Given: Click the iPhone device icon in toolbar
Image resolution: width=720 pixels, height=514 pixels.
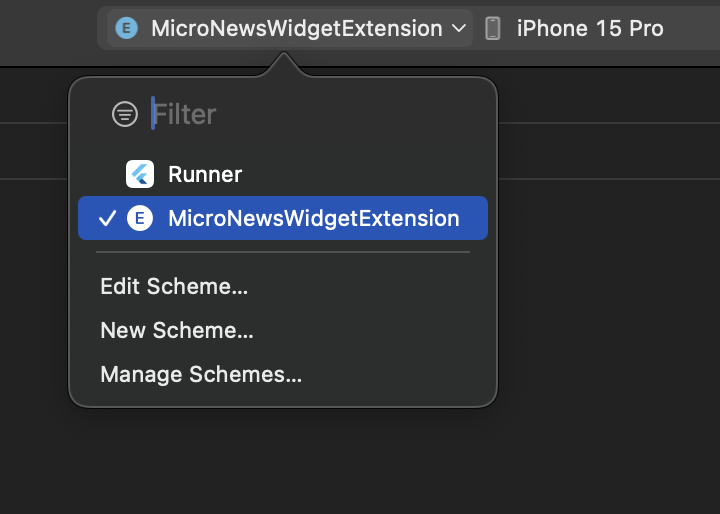Looking at the screenshot, I should [492, 28].
